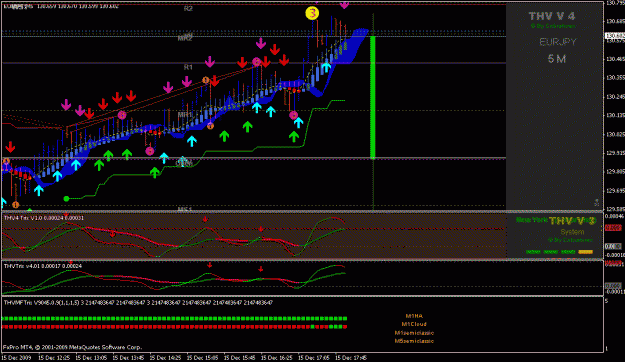The height and width of the screenshot is (362, 625).
Task: Select 15 Dec 15:05 on the time axis
Action: [202, 358]
